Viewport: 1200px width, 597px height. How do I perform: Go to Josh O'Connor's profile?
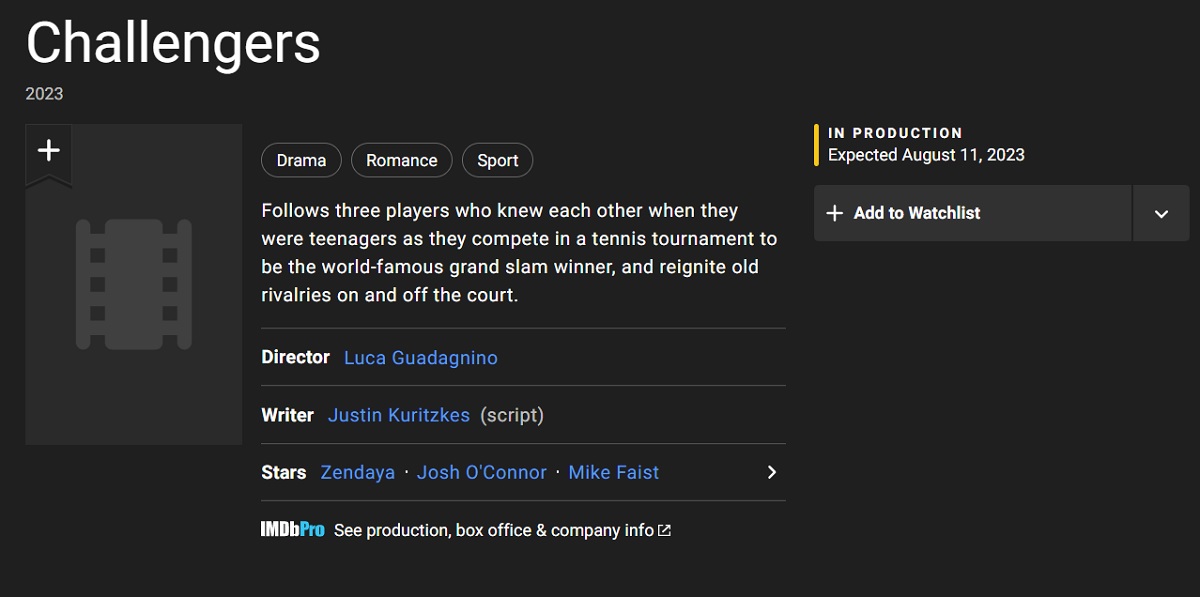(482, 472)
